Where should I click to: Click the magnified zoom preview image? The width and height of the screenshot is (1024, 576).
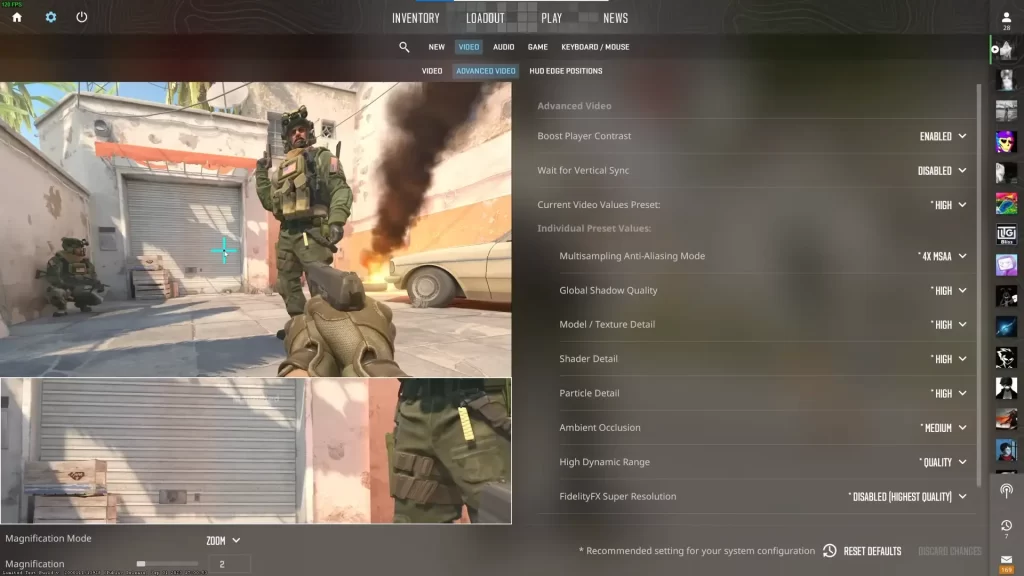coord(255,451)
